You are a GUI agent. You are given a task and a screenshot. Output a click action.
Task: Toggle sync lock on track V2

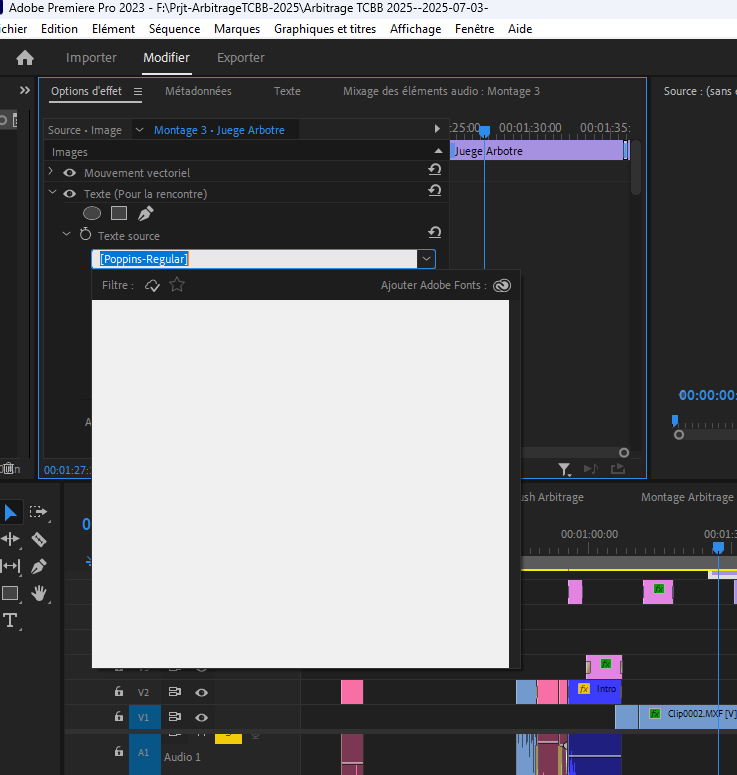174,692
